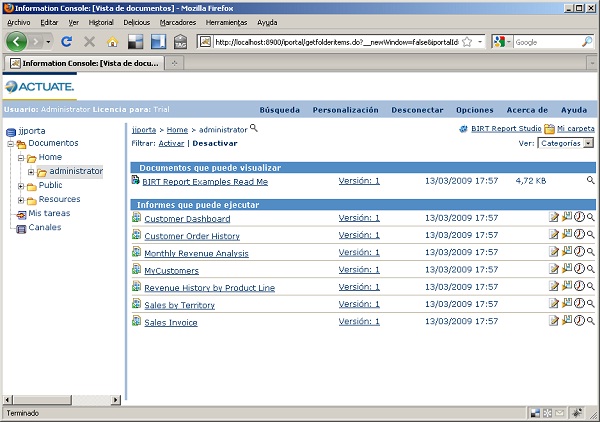Select the Information Console browser tab

84,63
